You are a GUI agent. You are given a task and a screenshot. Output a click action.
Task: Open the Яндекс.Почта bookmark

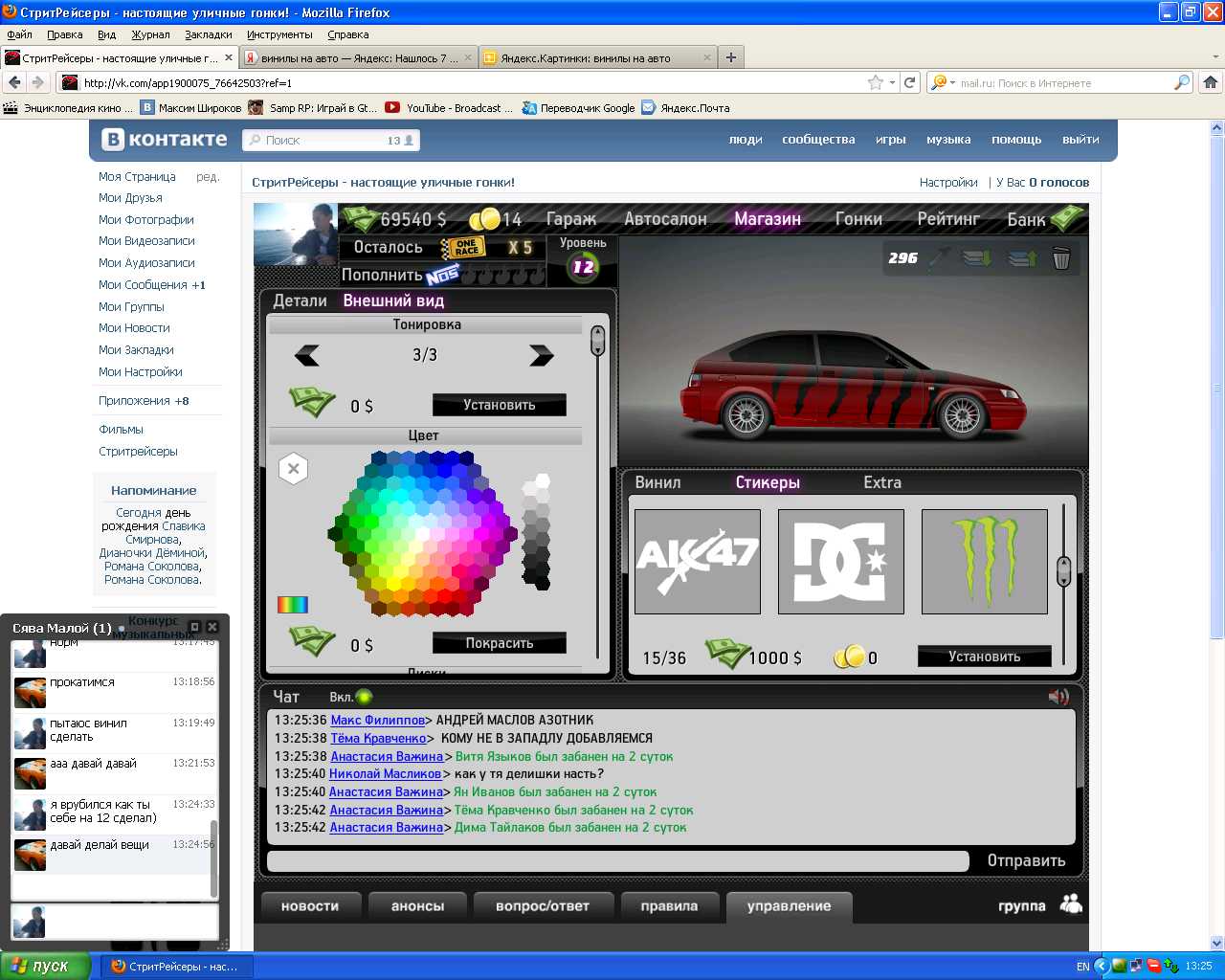(685, 108)
